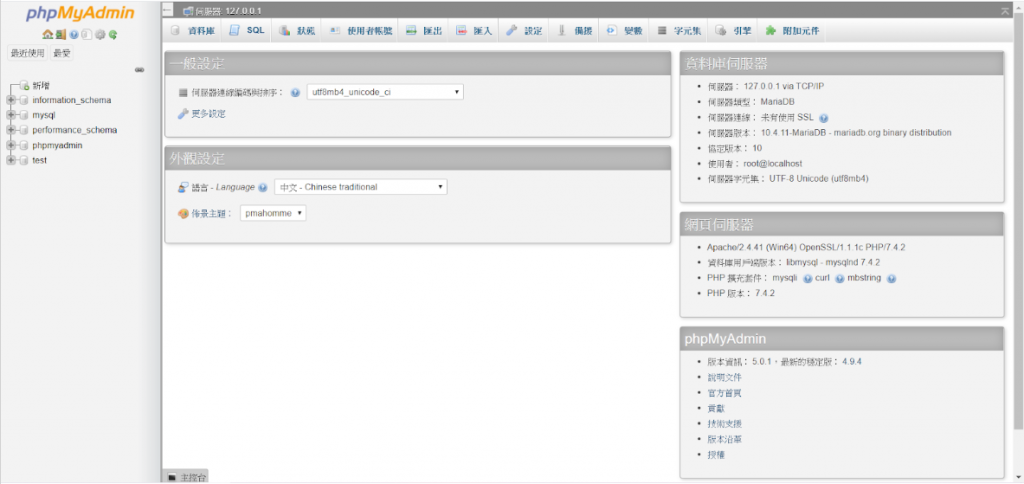This screenshot has height=484, width=1024.
Task: Expand the mysql database tree
Action: coord(10,115)
